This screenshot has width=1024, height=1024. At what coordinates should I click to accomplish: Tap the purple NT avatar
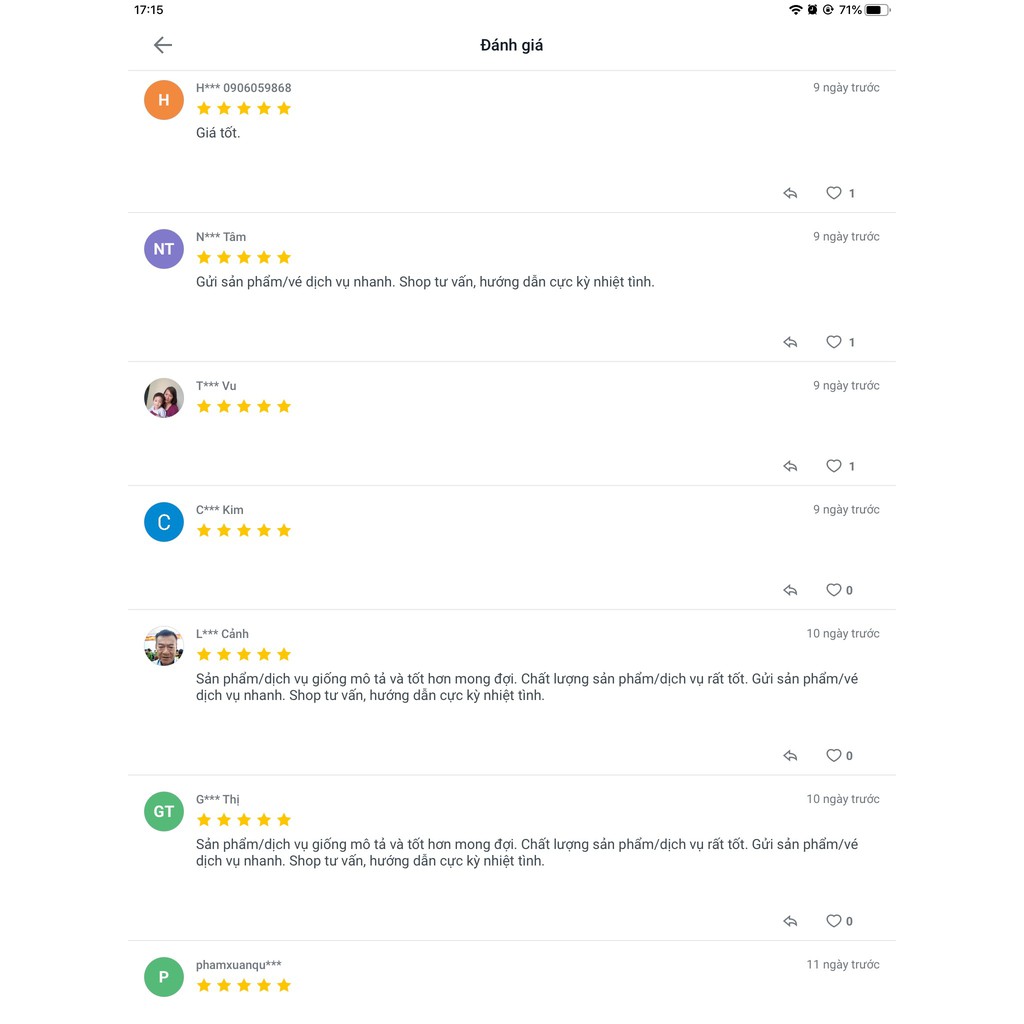[x=164, y=249]
